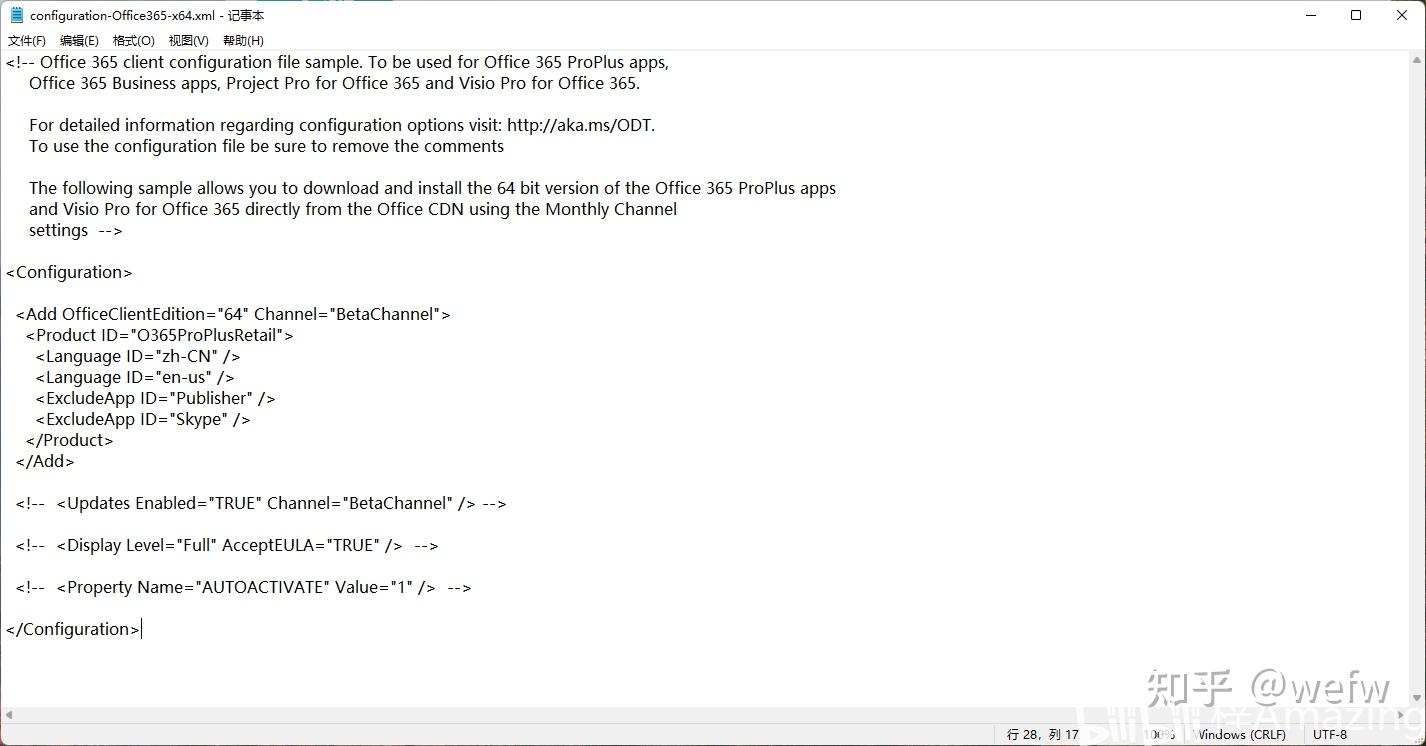
Task: Click the </Configuration> closing tag line
Action: [70, 628]
